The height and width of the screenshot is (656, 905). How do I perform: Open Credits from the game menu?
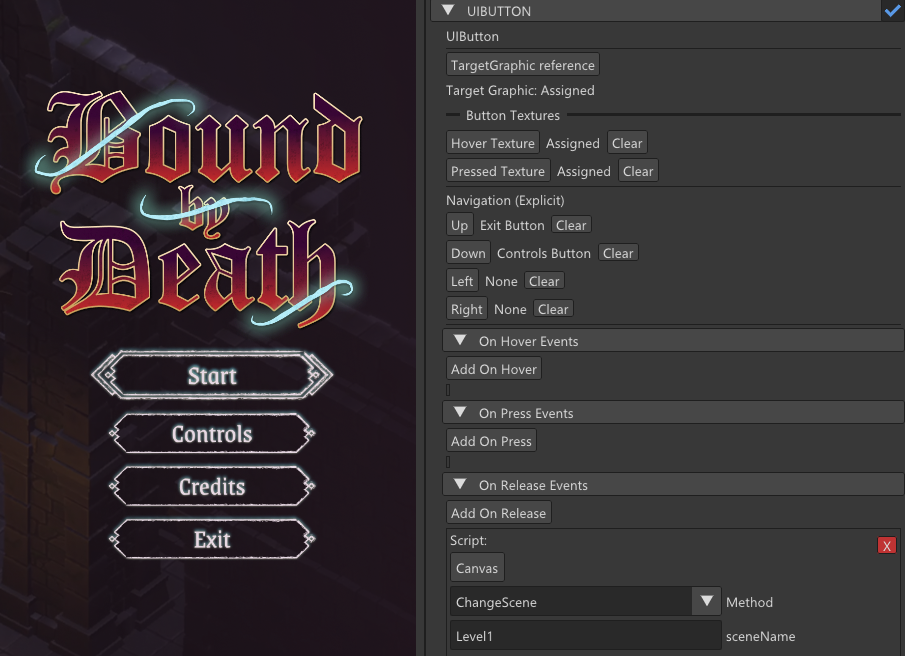pyautogui.click(x=212, y=486)
